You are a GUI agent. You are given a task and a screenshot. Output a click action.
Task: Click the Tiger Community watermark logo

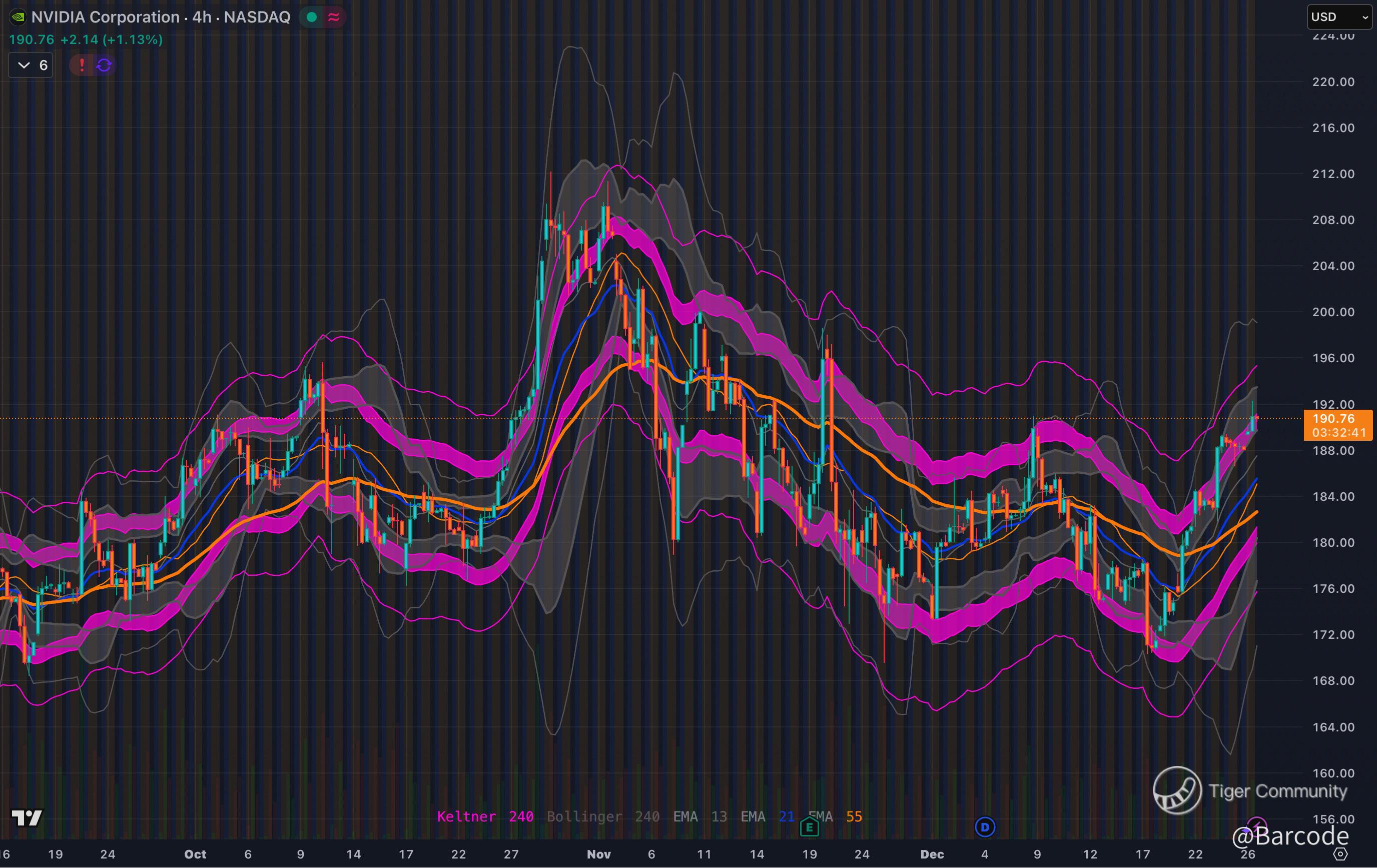1177,790
